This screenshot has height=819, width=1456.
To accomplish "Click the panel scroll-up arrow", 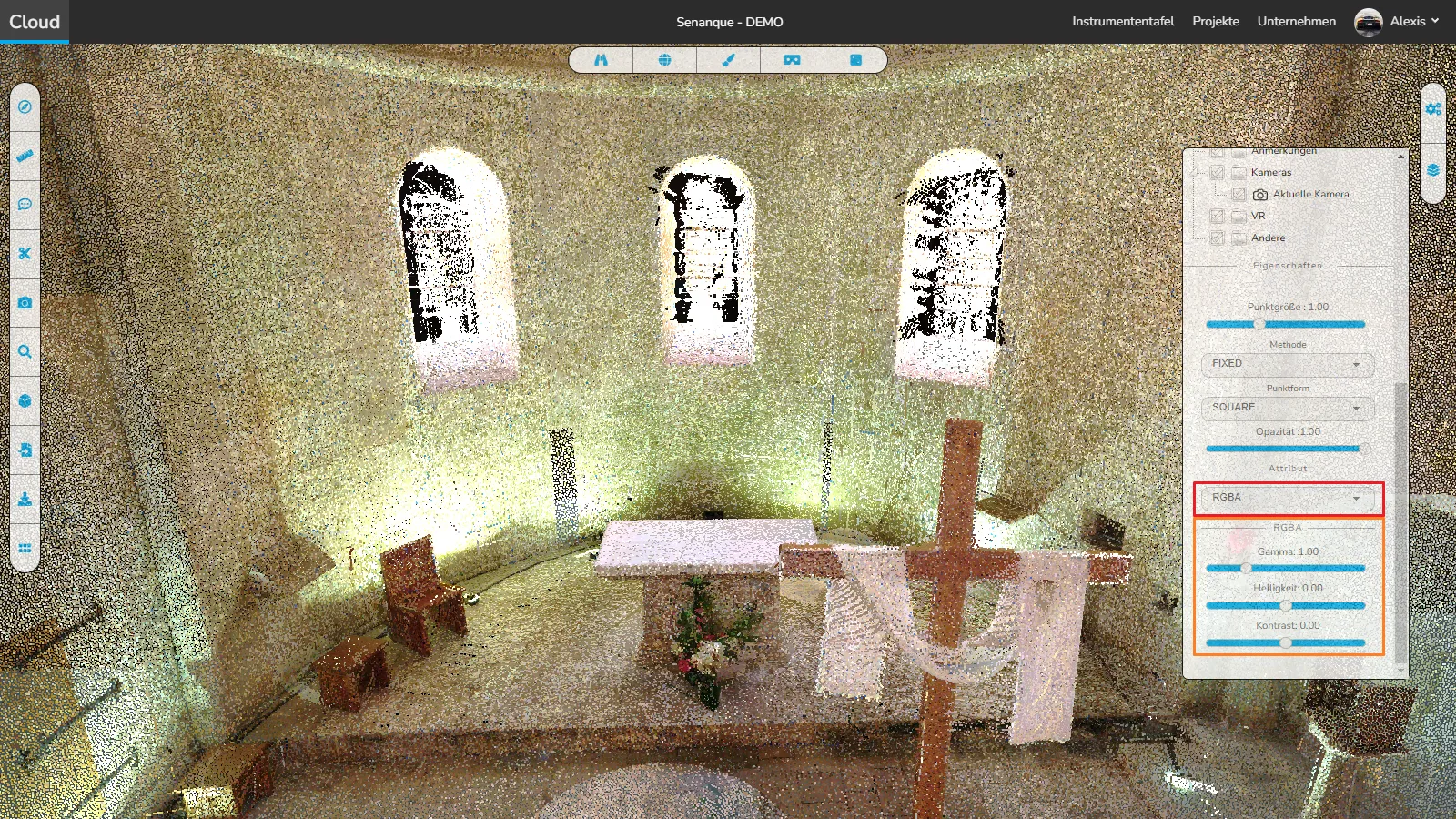I will (1400, 157).
